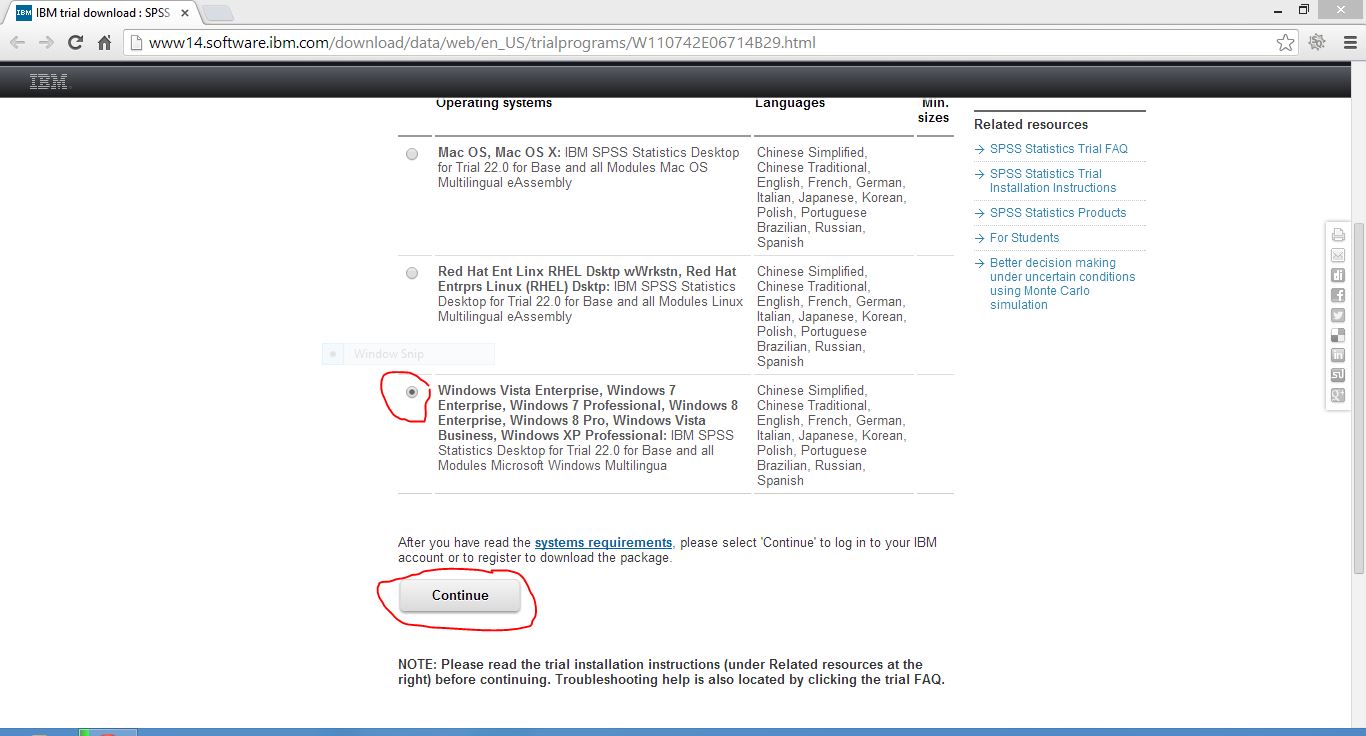The height and width of the screenshot is (736, 1366).
Task: Open SPSS Statistics Trial Installation Instructions
Action: [1053, 181]
